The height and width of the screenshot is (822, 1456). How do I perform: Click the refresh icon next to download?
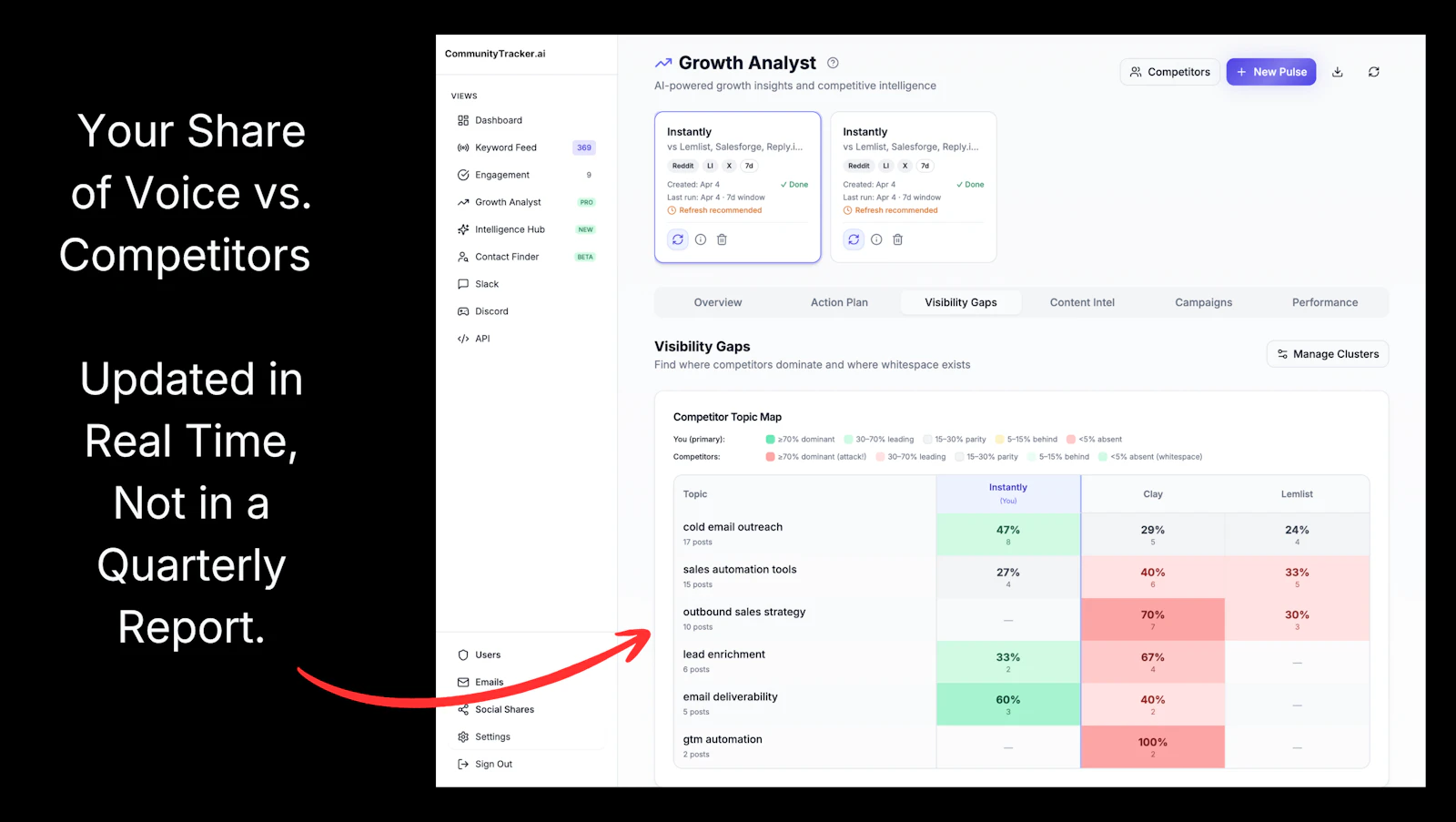tap(1374, 71)
